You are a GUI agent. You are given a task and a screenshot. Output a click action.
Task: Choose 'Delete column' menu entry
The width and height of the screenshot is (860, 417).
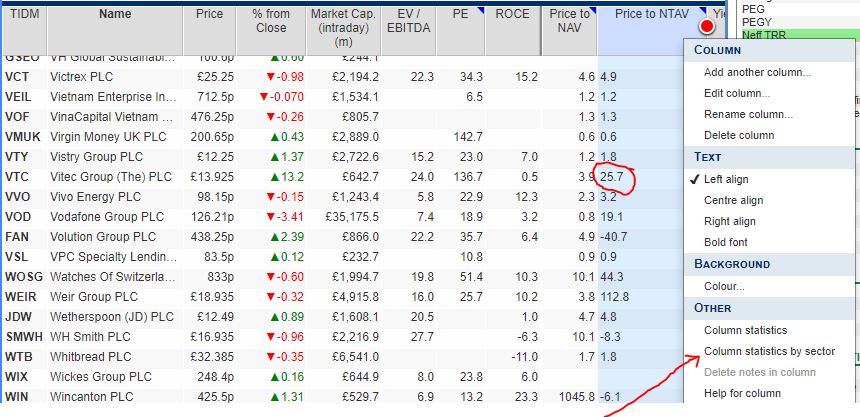[x=739, y=135]
